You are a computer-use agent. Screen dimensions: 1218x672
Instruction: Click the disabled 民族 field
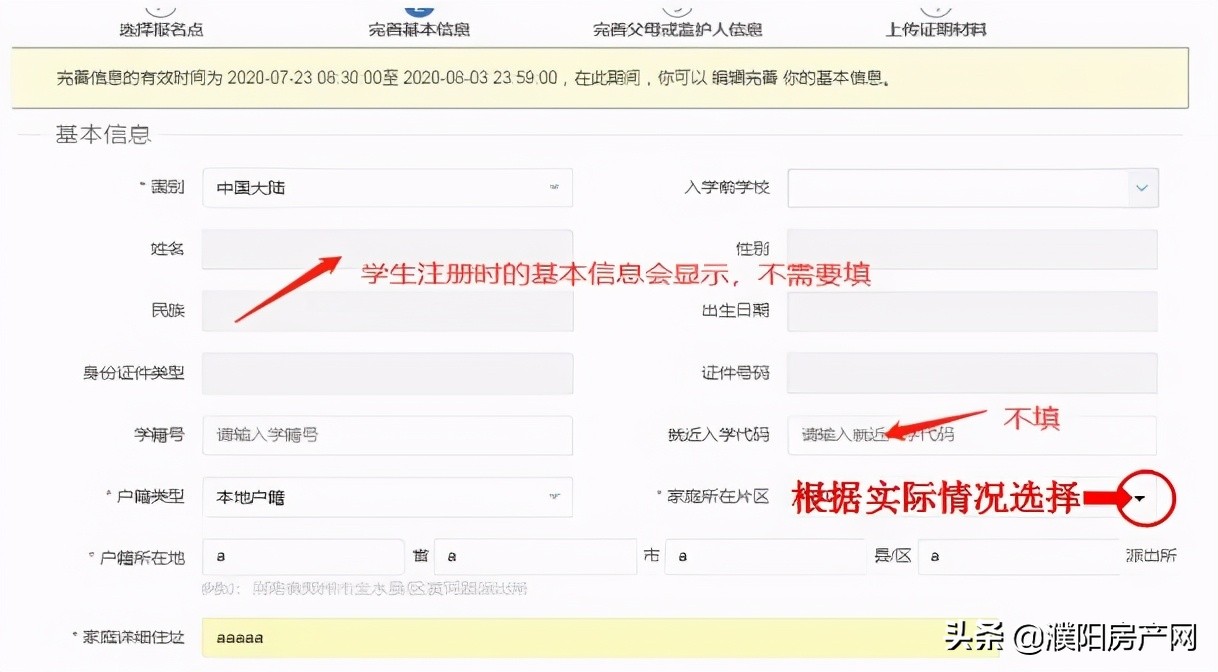[387, 311]
